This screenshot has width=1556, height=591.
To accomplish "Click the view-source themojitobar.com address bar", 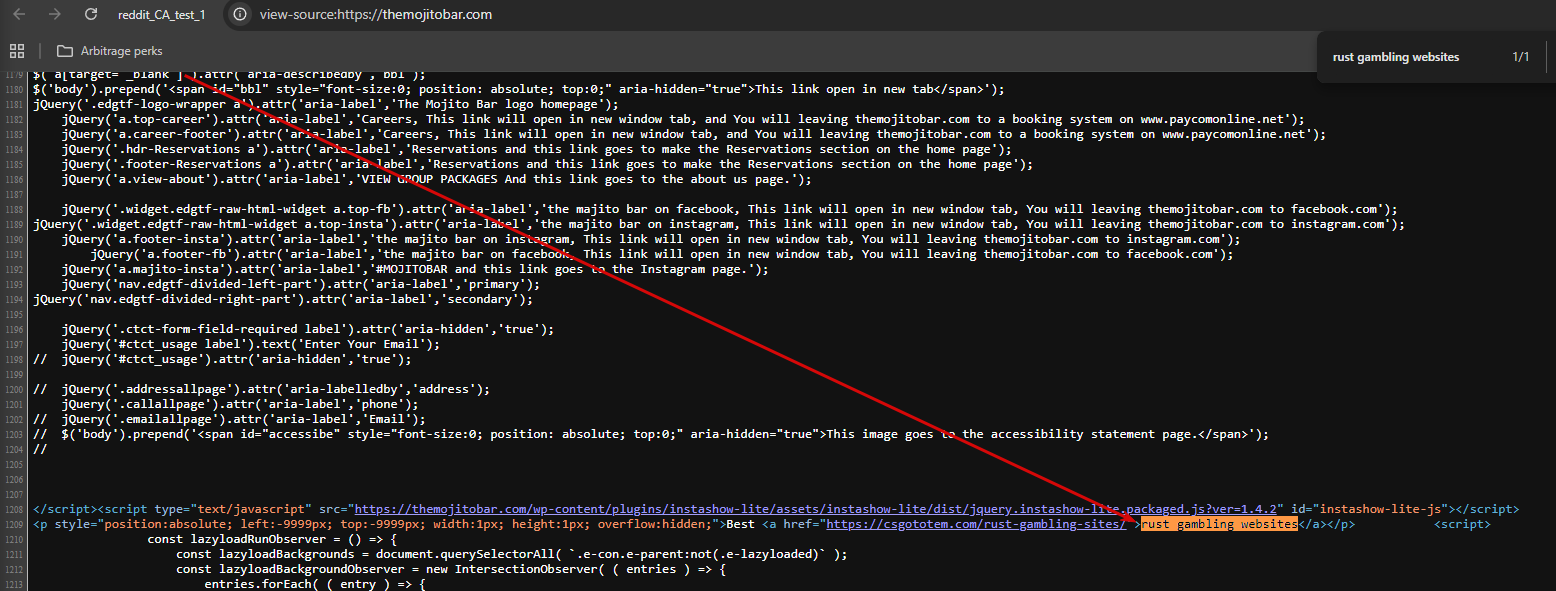I will [x=375, y=15].
